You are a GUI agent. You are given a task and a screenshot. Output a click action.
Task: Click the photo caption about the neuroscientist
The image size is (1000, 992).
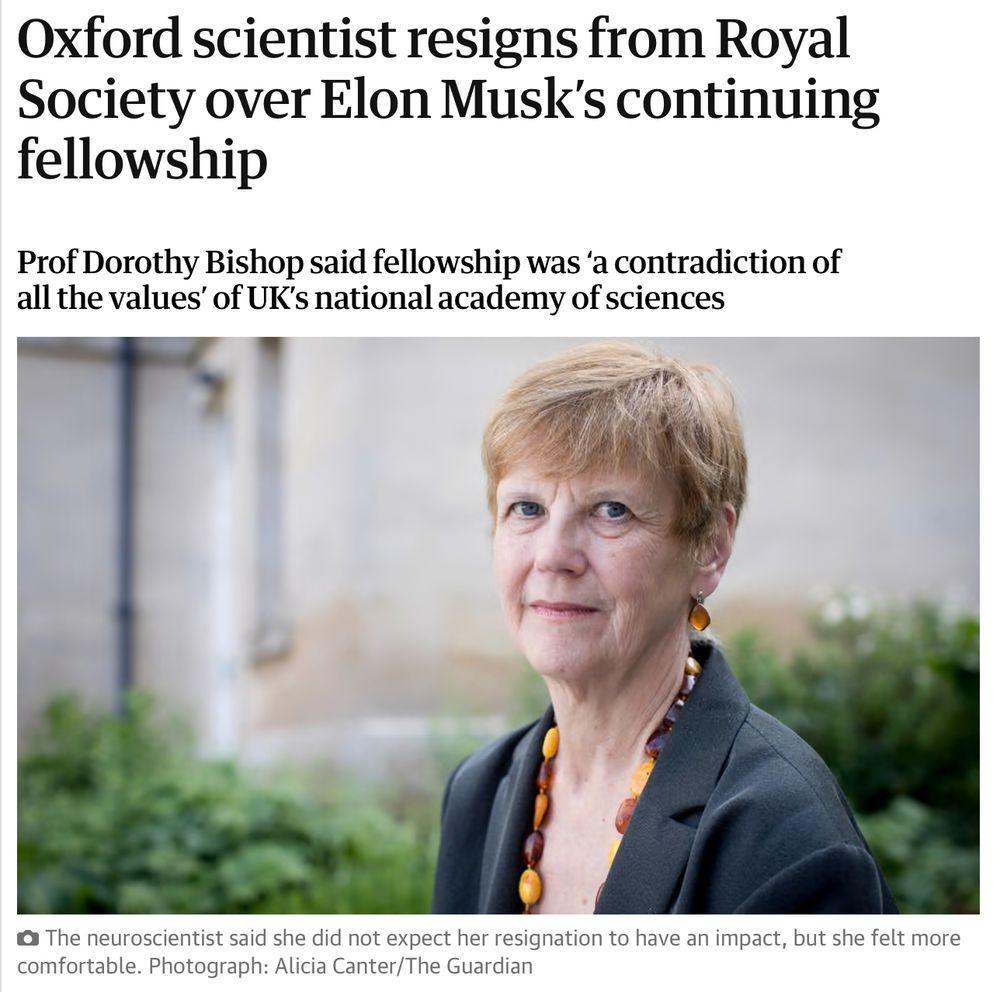489,952
